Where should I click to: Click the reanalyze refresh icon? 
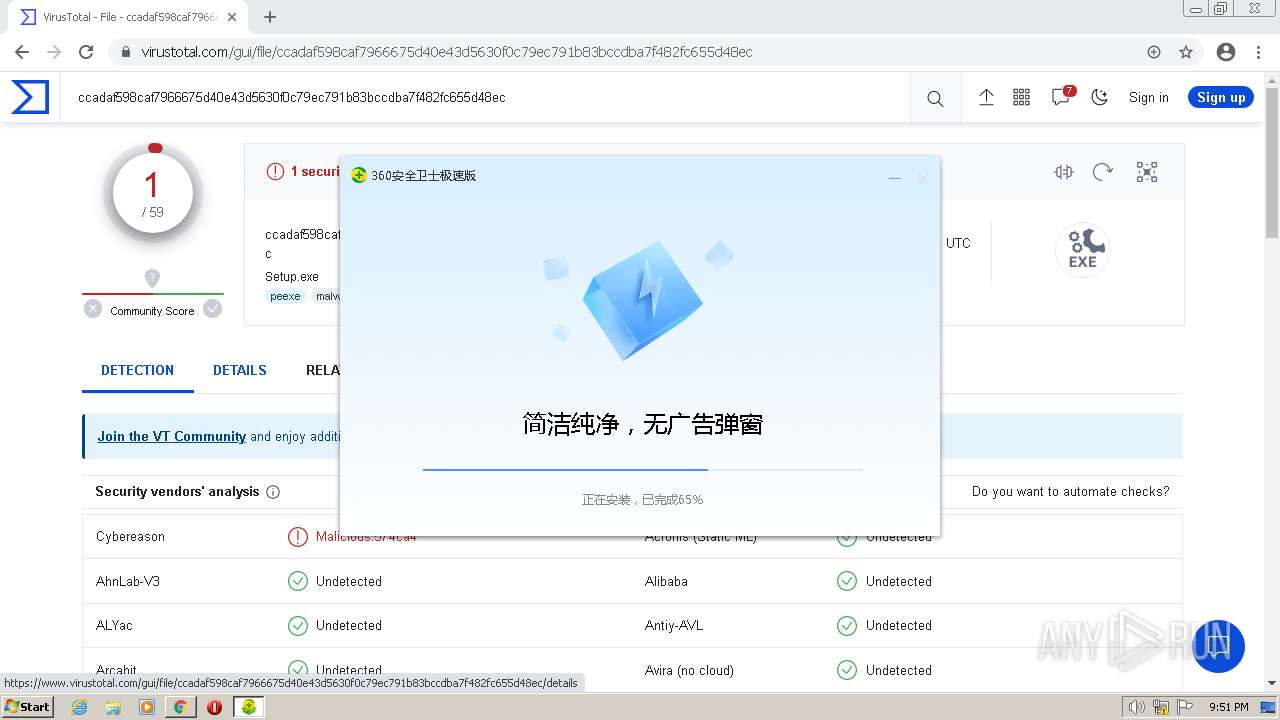pos(1103,172)
